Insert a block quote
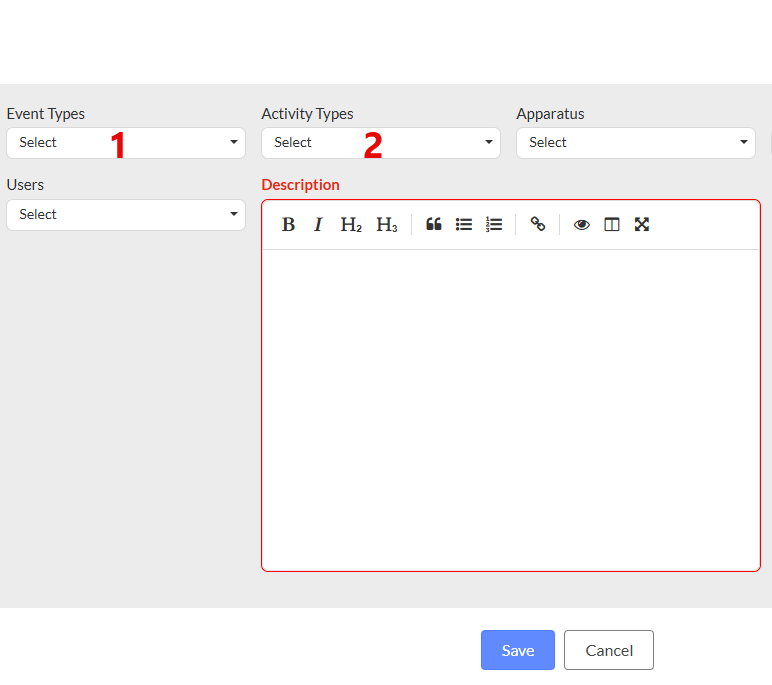Screen dimensions: 772x685 (434, 225)
